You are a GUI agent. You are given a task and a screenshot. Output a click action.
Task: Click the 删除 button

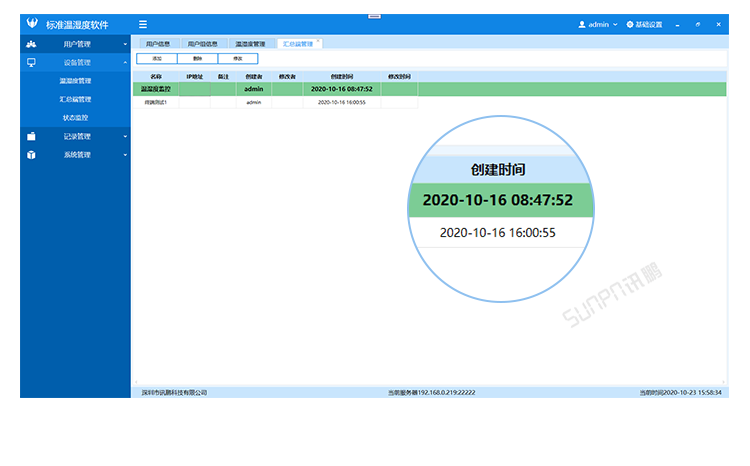pyautogui.click(x=197, y=59)
